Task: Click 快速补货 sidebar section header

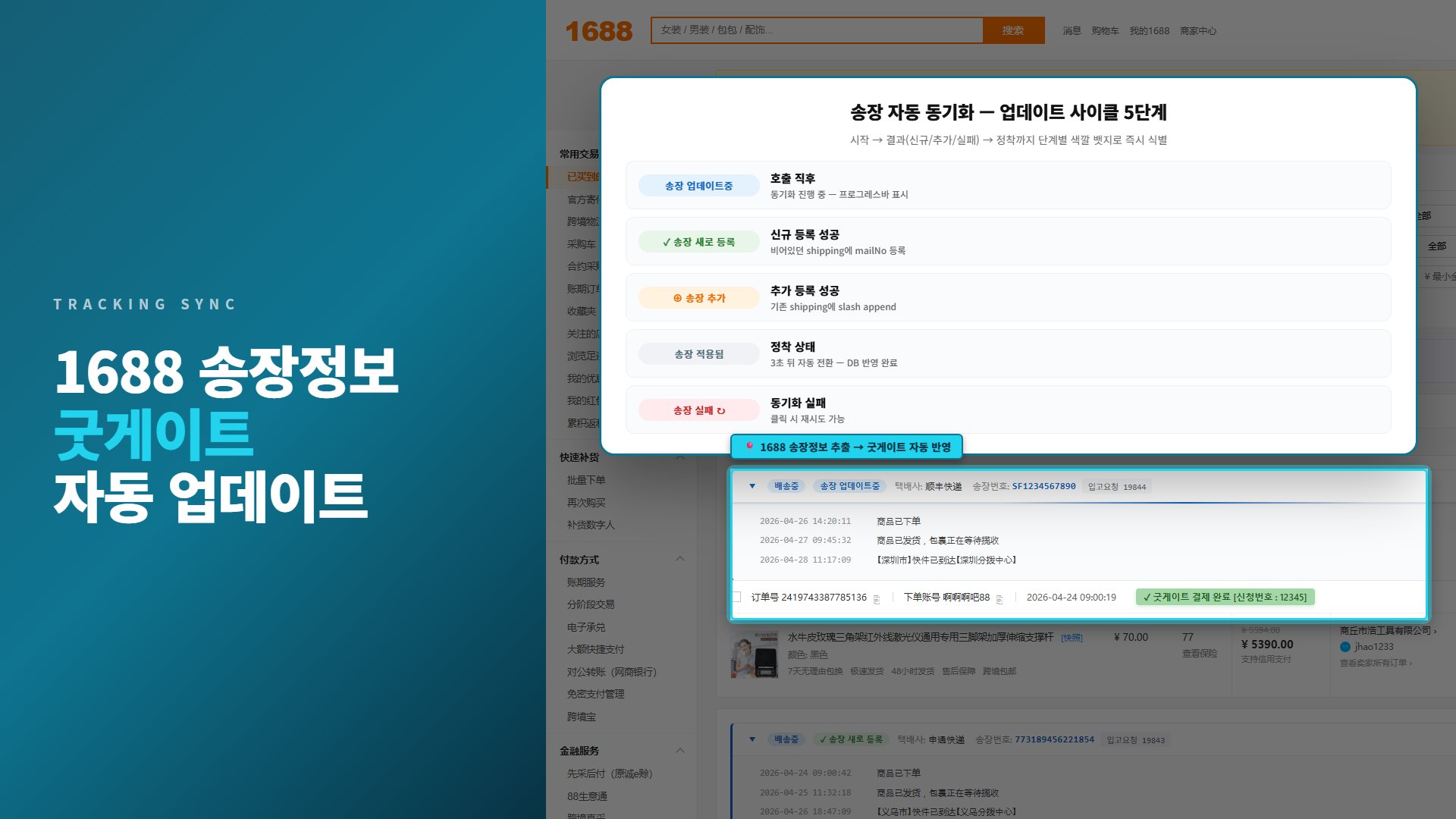Action: click(579, 457)
